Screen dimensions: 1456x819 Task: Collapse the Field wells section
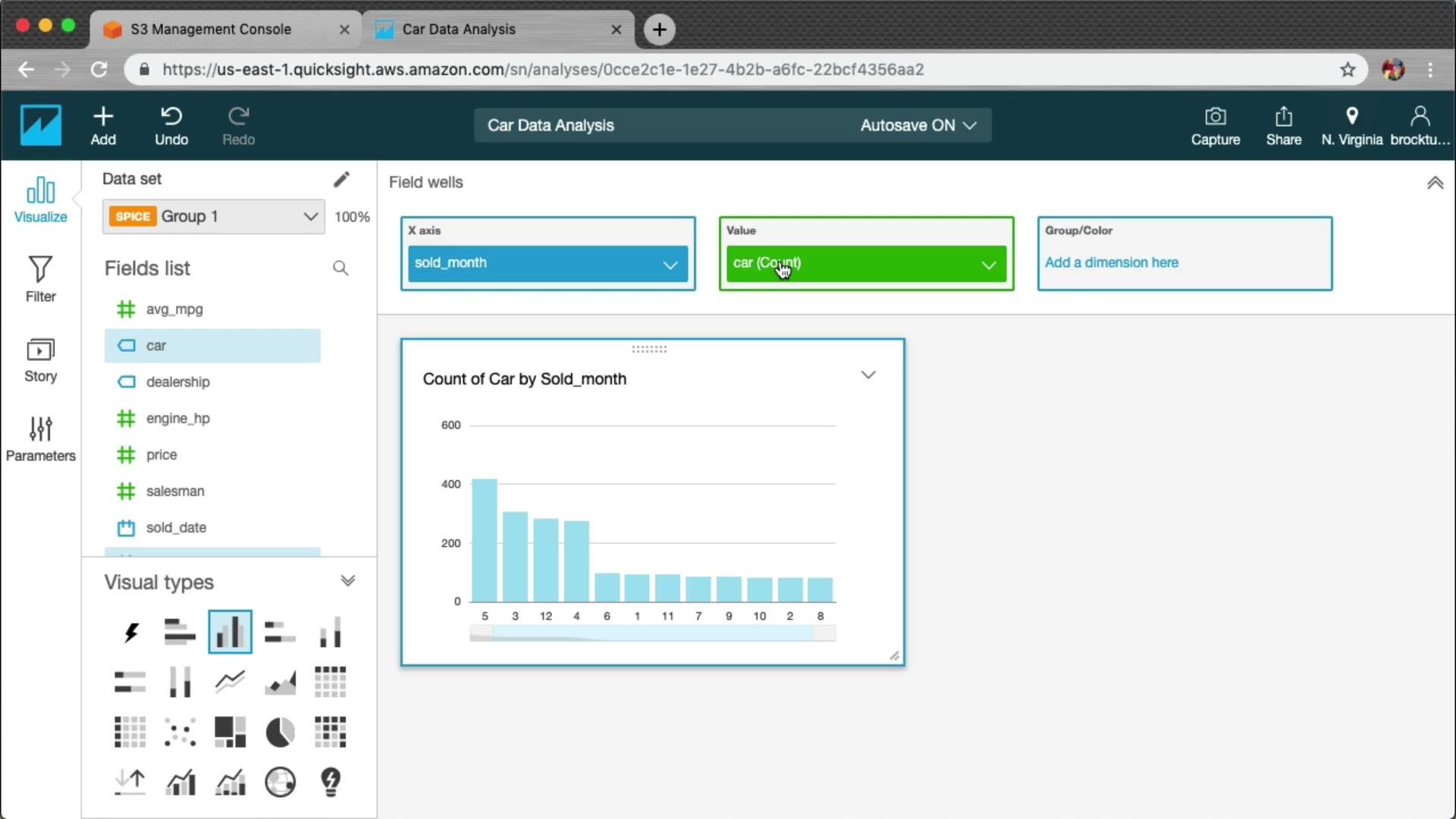(x=1435, y=183)
